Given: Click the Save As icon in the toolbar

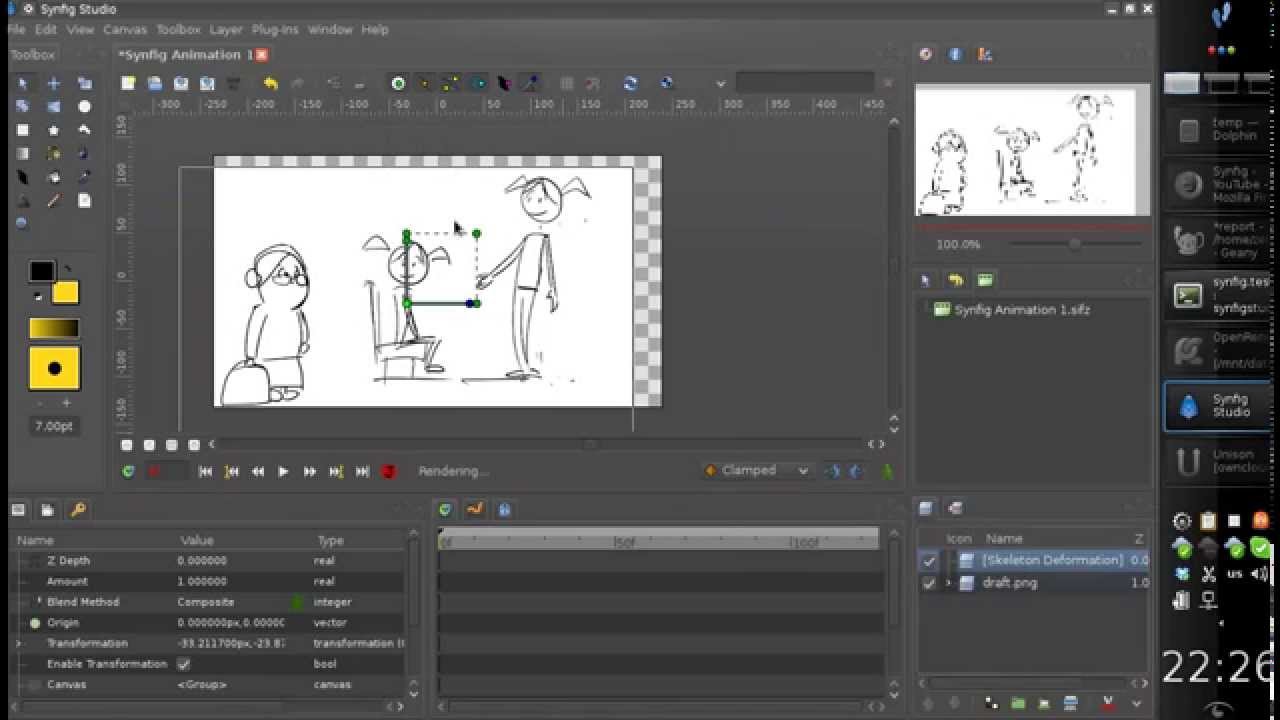Looking at the screenshot, I should [x=207, y=84].
